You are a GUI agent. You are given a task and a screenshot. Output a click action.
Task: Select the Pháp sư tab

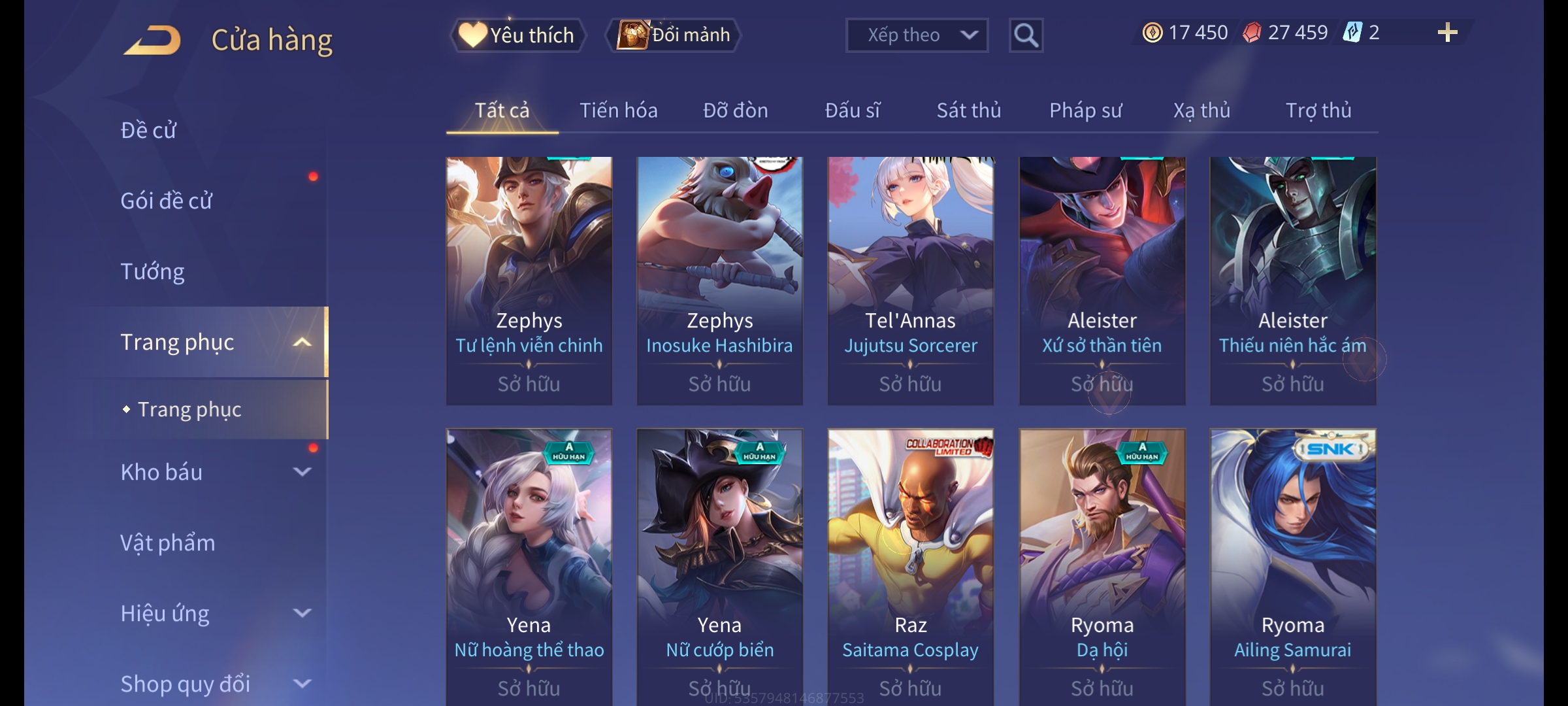(x=1085, y=110)
